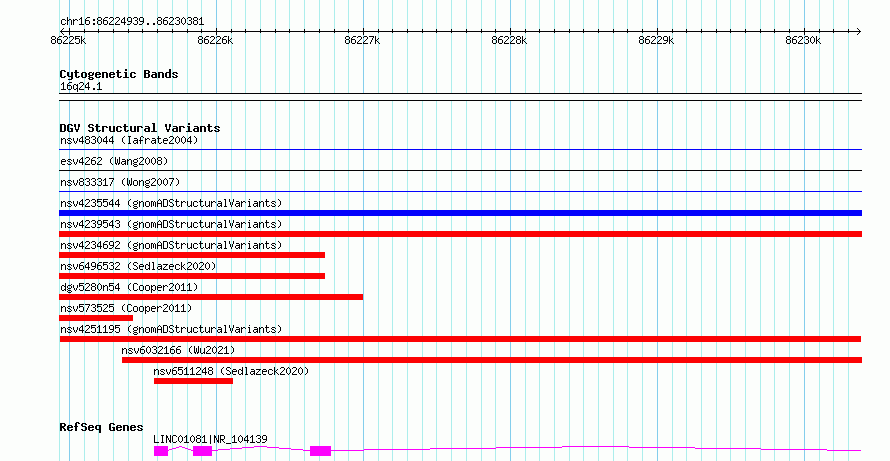This screenshot has height=461, width=890.
Task: Select the short red nsv573525 bar
Action: (96, 318)
